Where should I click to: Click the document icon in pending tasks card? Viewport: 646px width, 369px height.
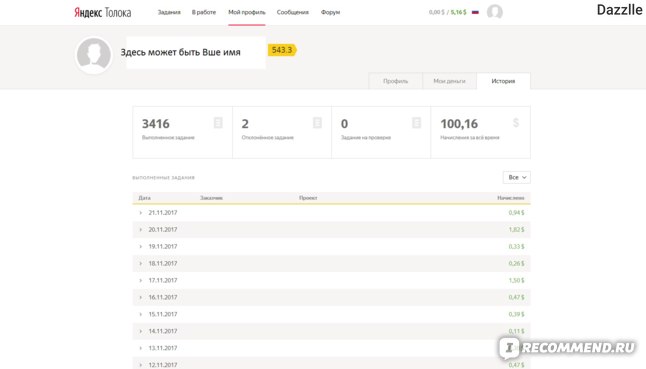pos(417,123)
